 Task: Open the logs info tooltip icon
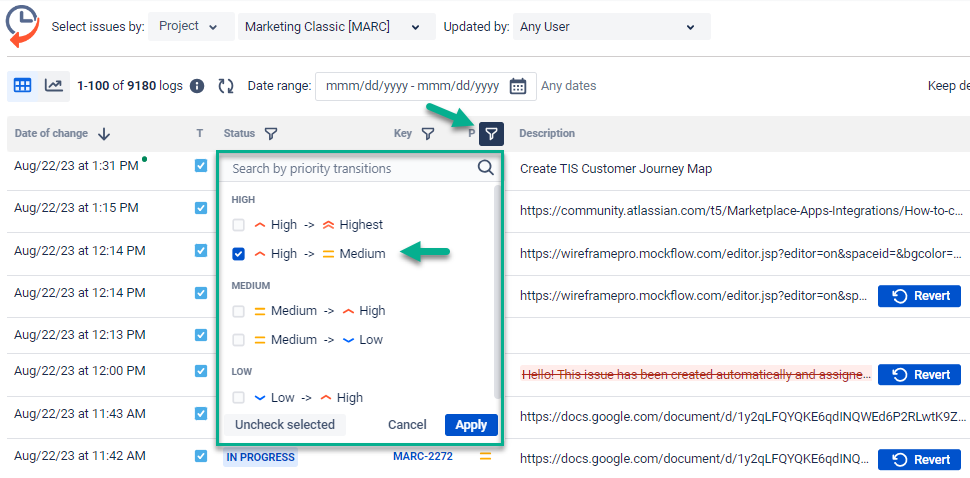[197, 86]
